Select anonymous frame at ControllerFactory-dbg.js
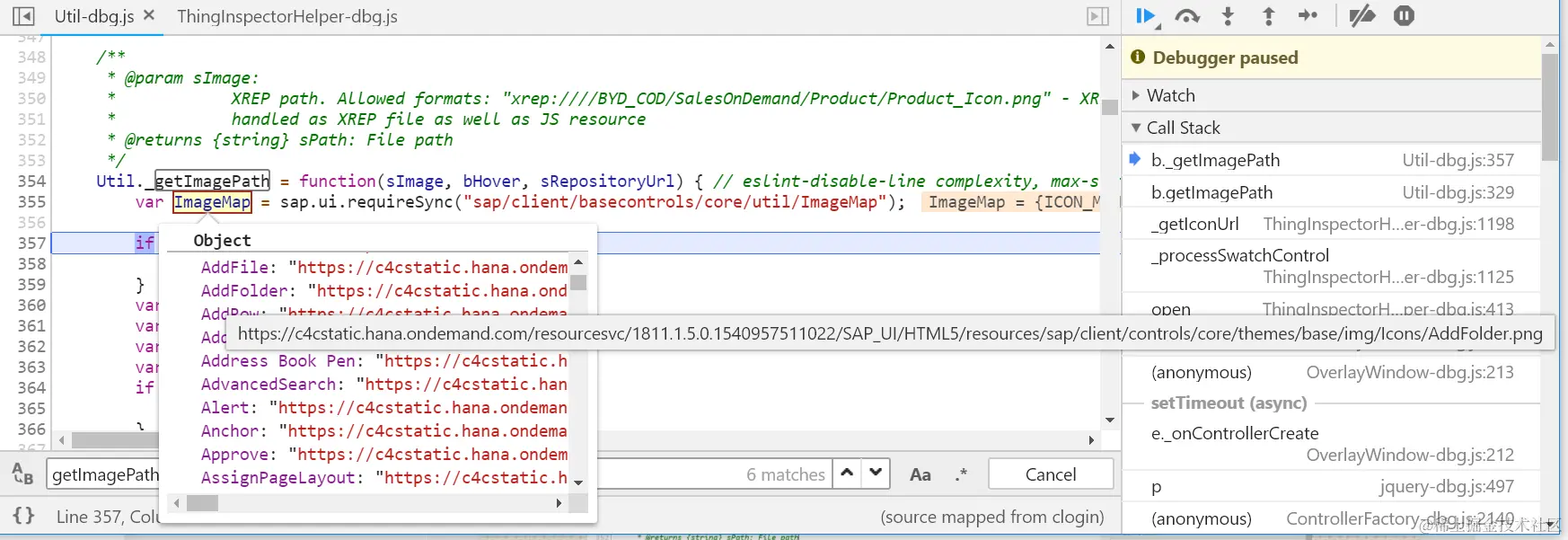This screenshot has width=1568, height=540. [1332, 518]
